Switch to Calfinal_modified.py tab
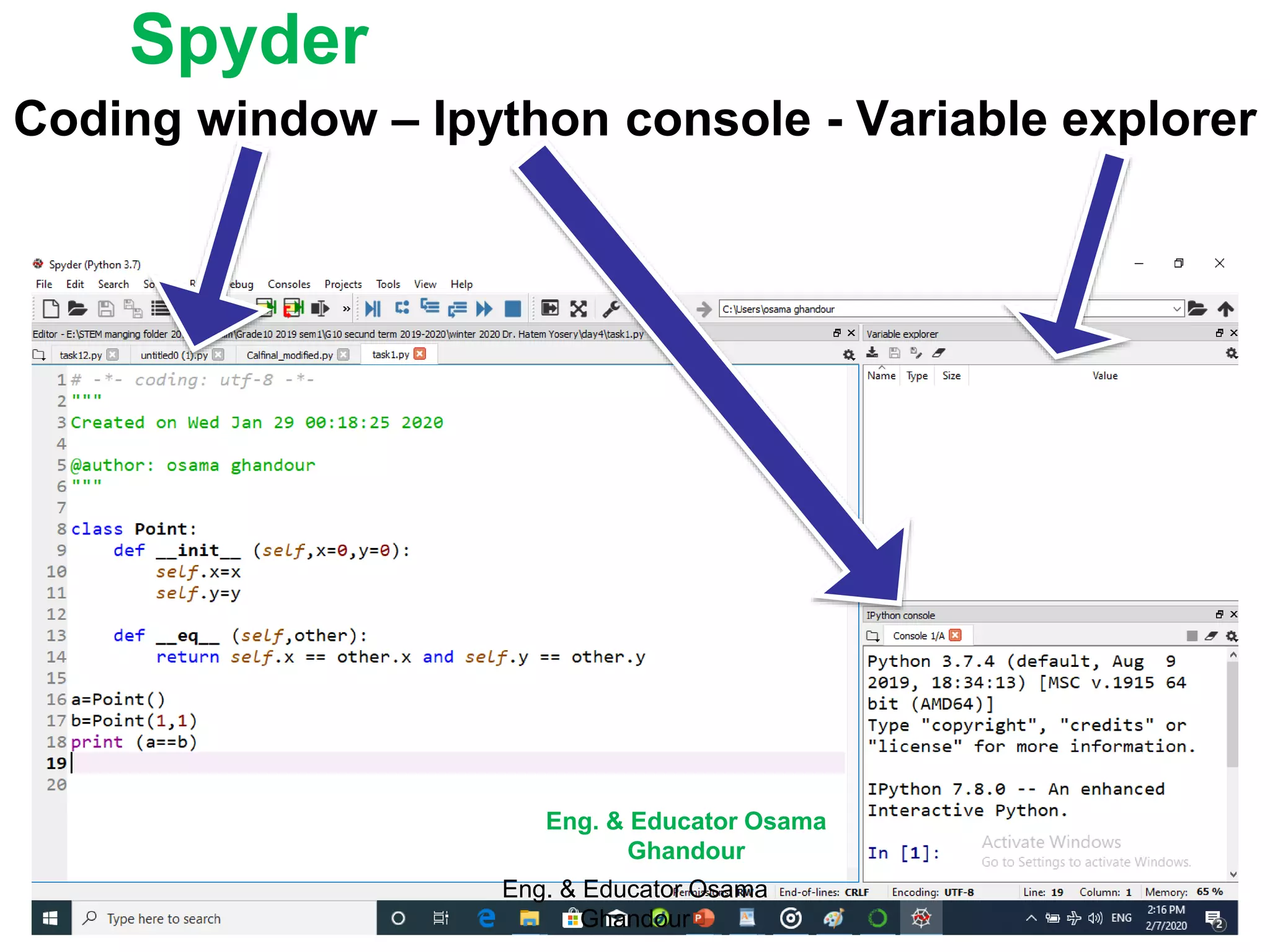This screenshot has height=952, width=1270. point(290,355)
